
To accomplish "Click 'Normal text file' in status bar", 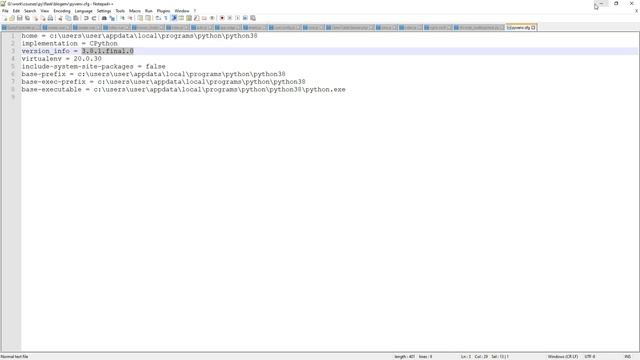I will [x=14, y=357].
